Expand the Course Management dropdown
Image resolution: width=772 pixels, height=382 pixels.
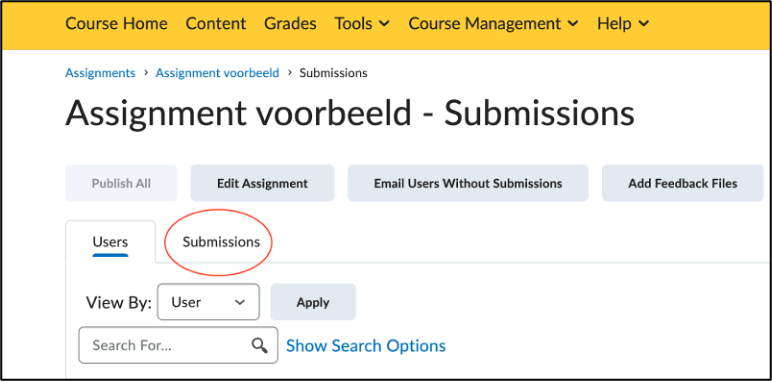click(493, 23)
